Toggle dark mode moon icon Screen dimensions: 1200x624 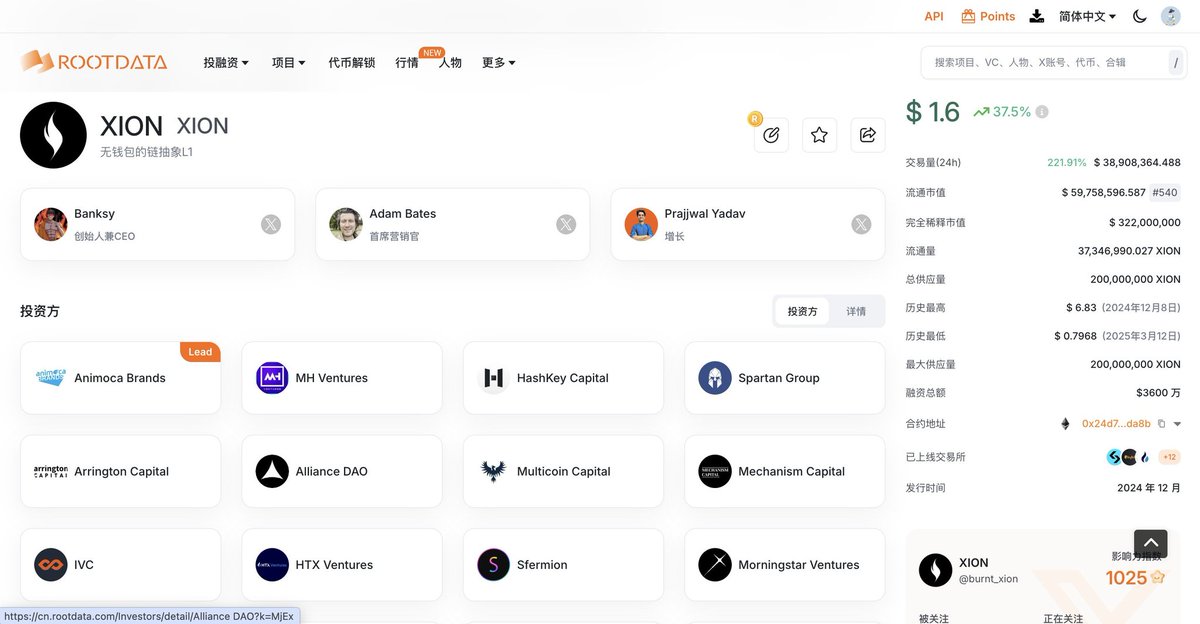(1139, 16)
